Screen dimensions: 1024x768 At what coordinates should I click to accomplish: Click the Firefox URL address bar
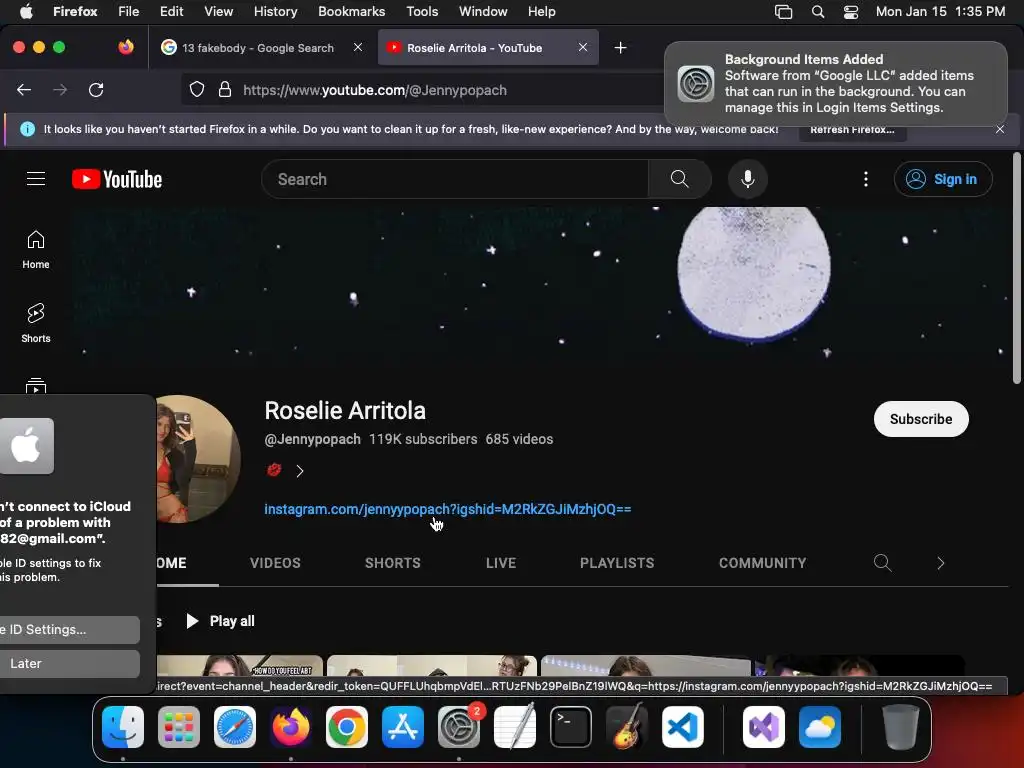tap(421, 90)
